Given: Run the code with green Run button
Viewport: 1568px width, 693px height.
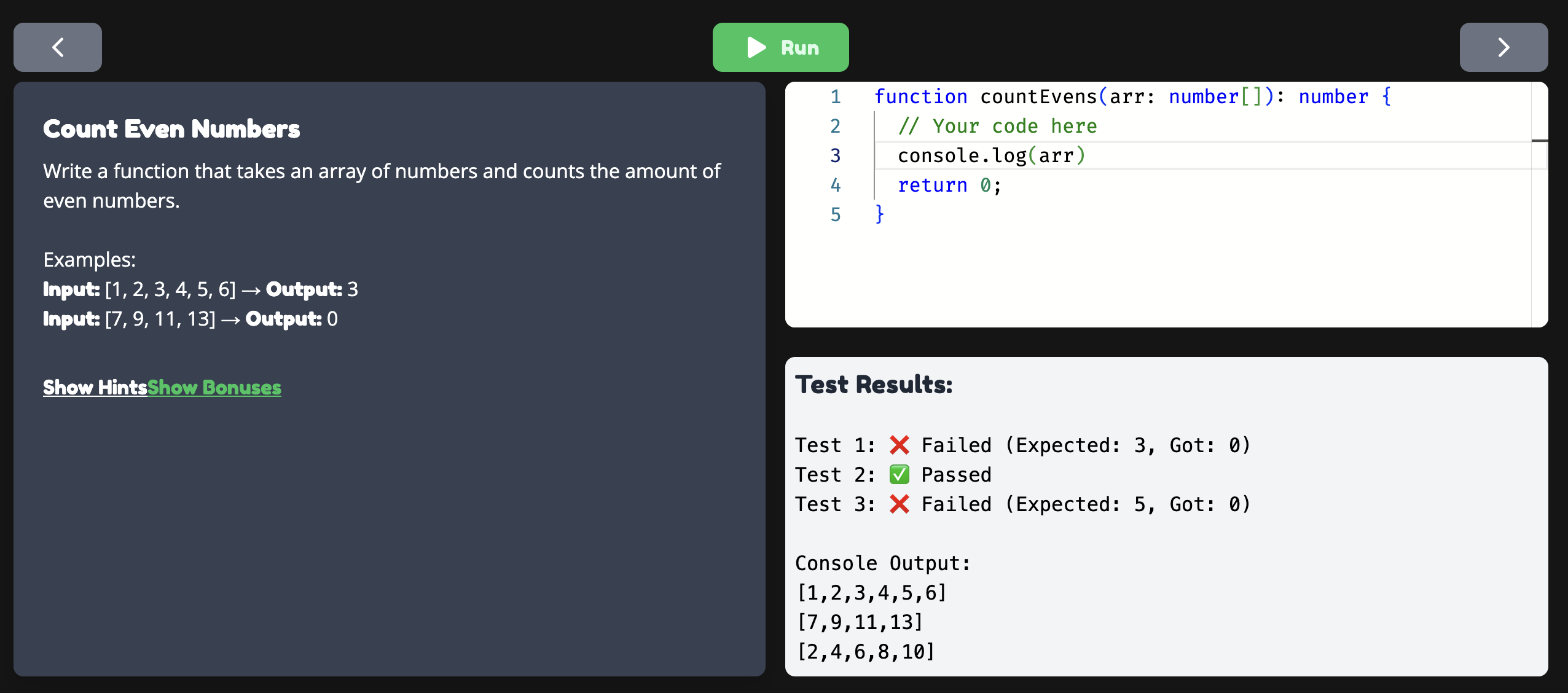Looking at the screenshot, I should [780, 47].
